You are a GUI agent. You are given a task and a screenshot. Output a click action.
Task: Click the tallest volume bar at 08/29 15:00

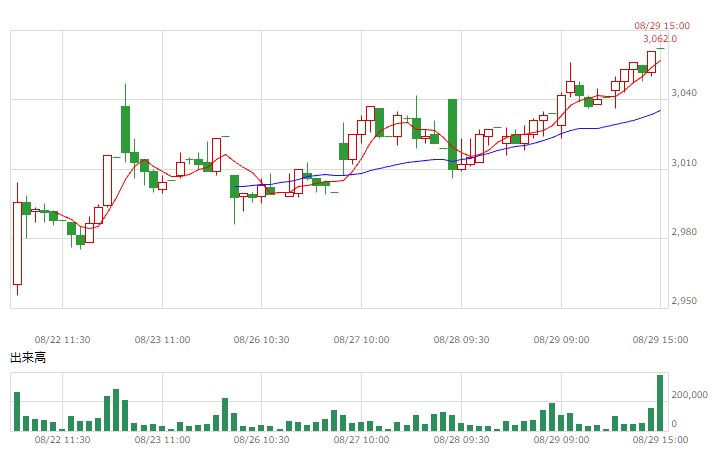click(660, 403)
